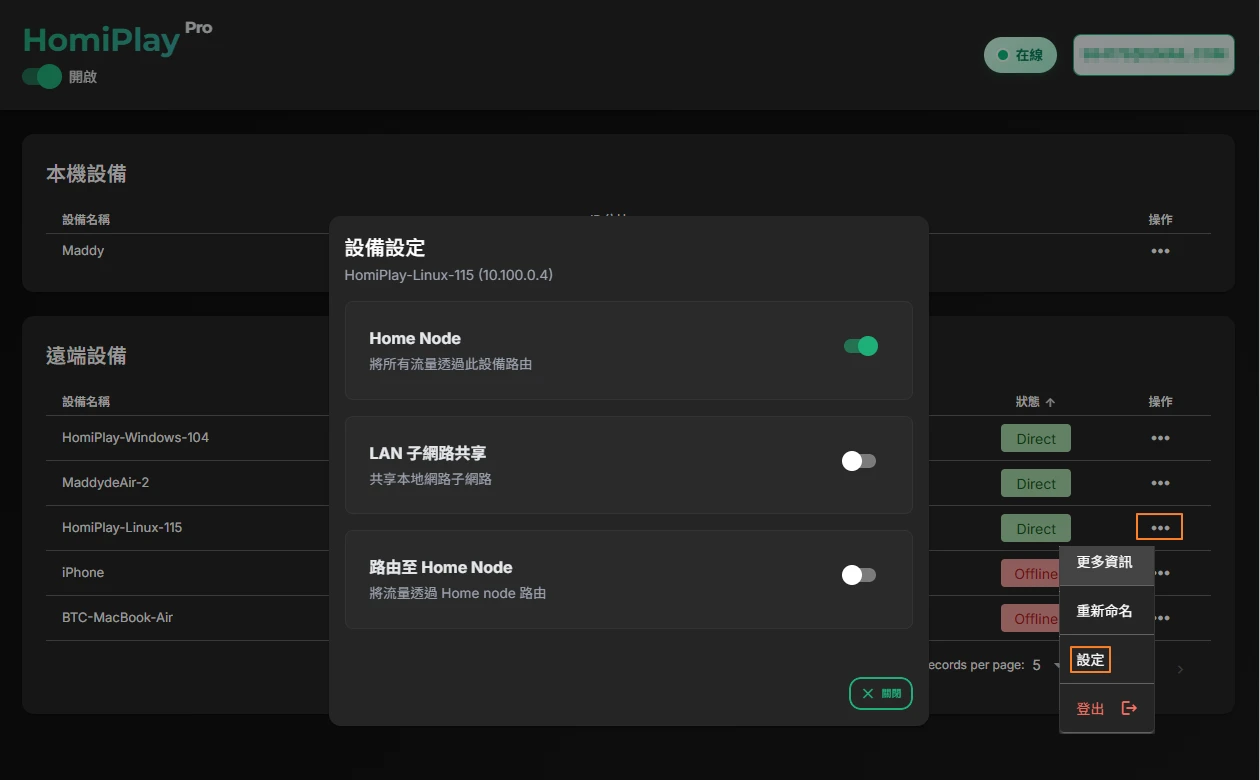Click the 關閉 button in the dialog
The width and height of the screenshot is (1260, 780).
click(880, 693)
